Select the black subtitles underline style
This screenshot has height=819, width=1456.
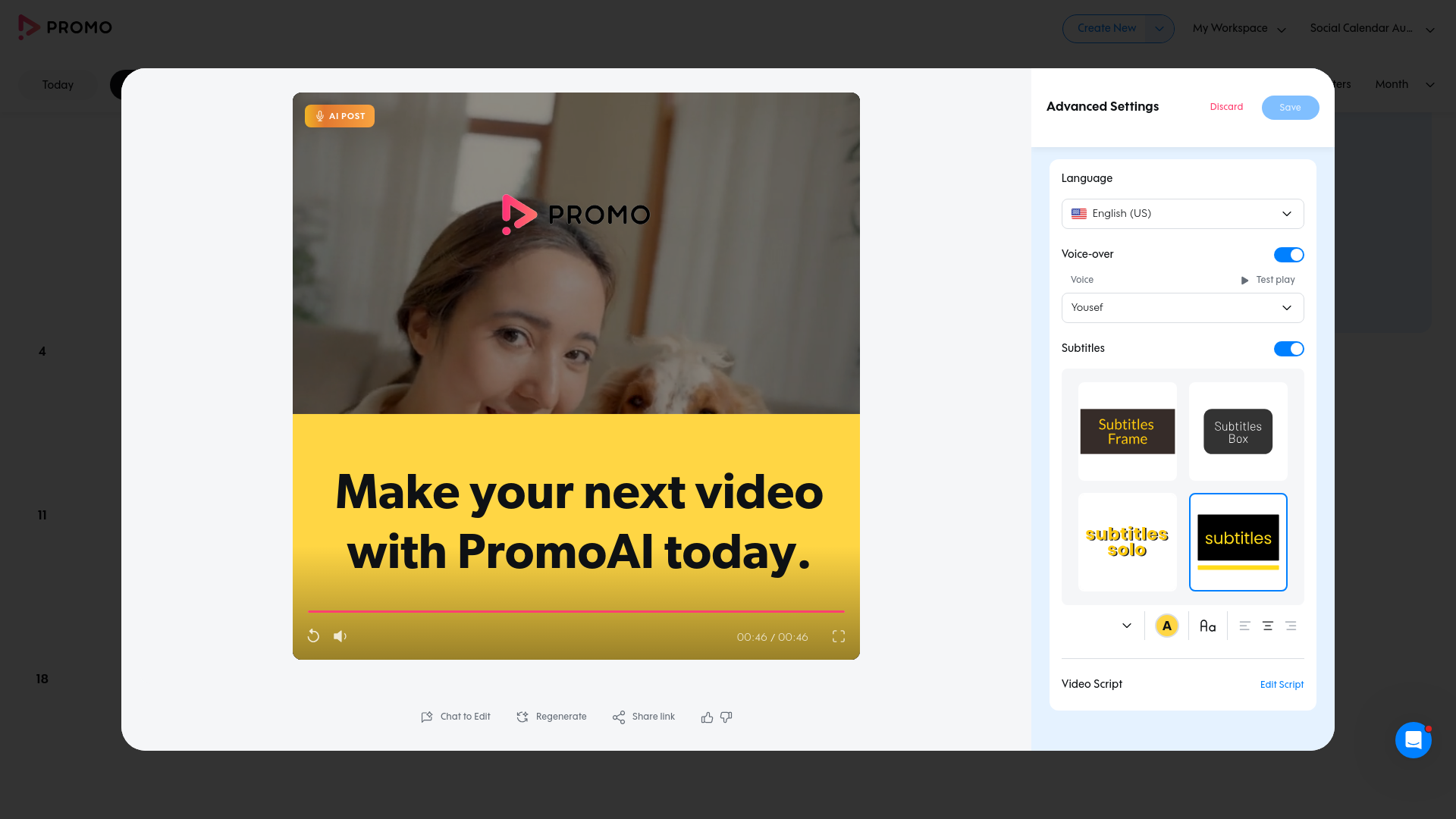click(1238, 542)
